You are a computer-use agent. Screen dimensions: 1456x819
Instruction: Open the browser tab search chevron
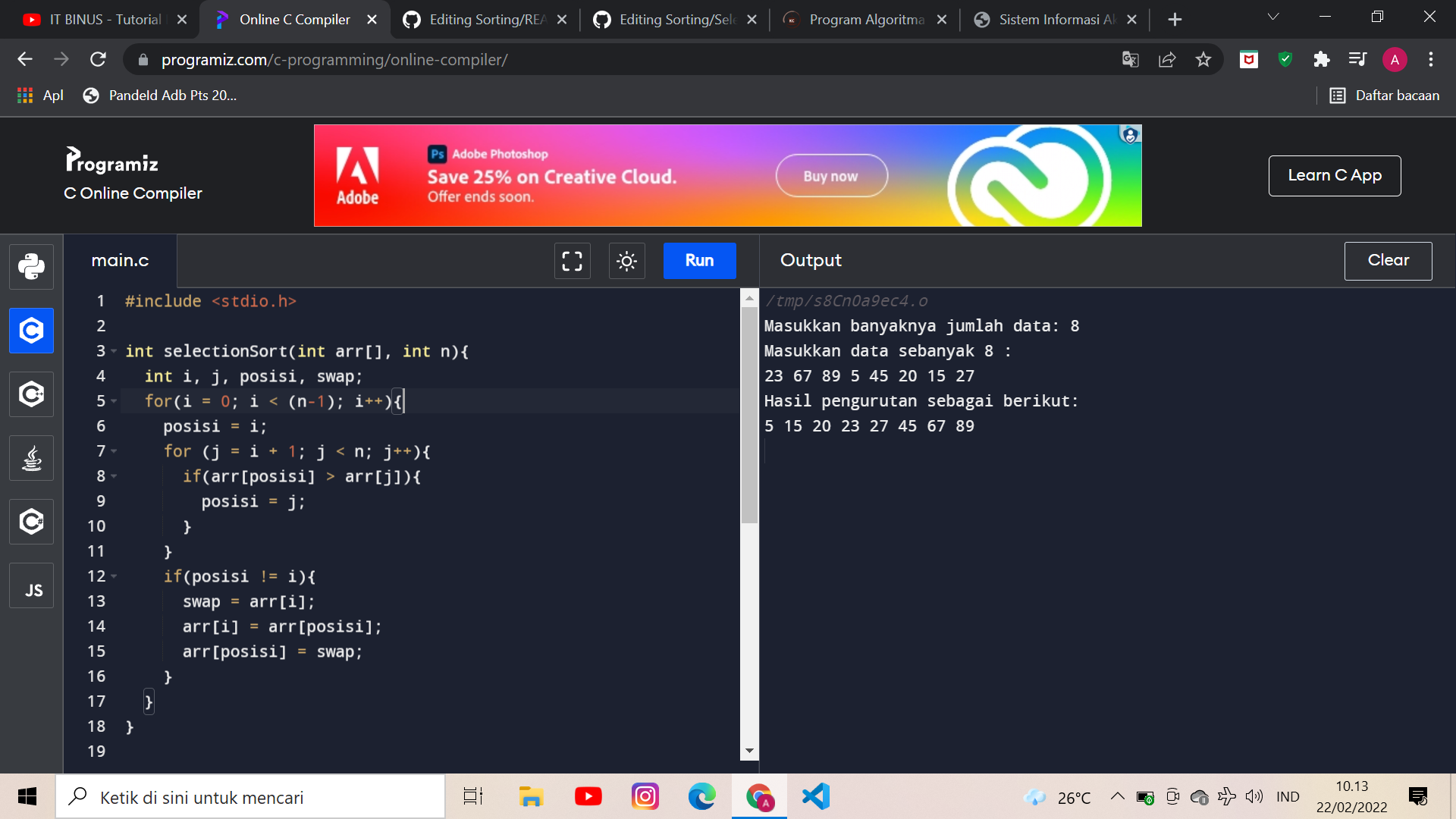point(1272,17)
